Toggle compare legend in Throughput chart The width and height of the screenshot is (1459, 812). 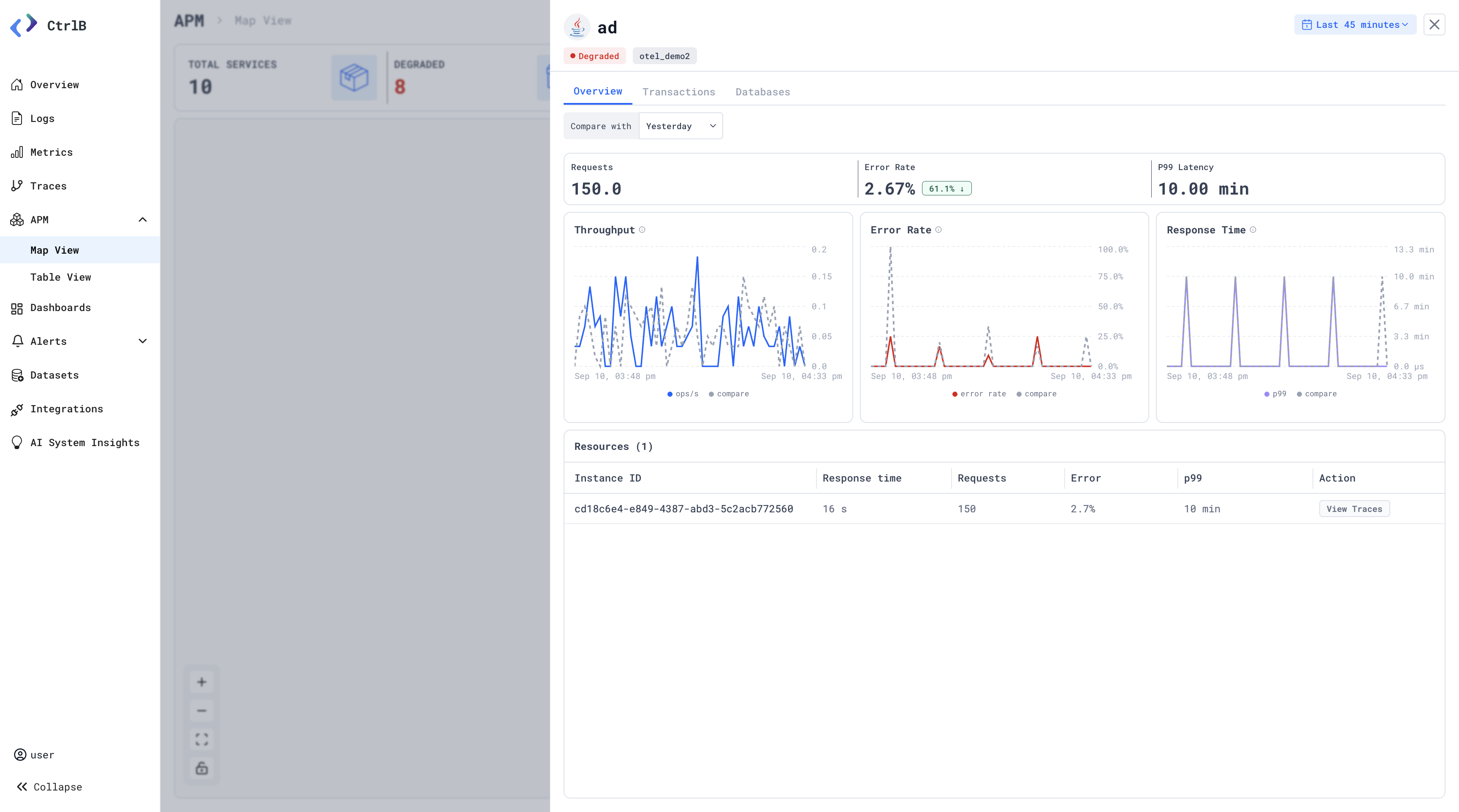pos(729,393)
